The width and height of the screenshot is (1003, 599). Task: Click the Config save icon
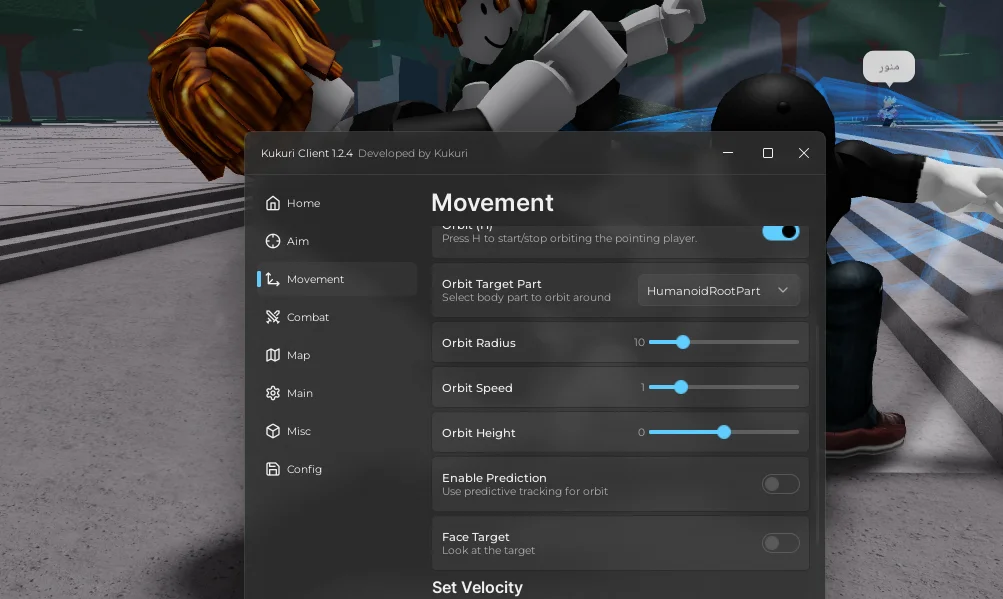pyautogui.click(x=273, y=469)
